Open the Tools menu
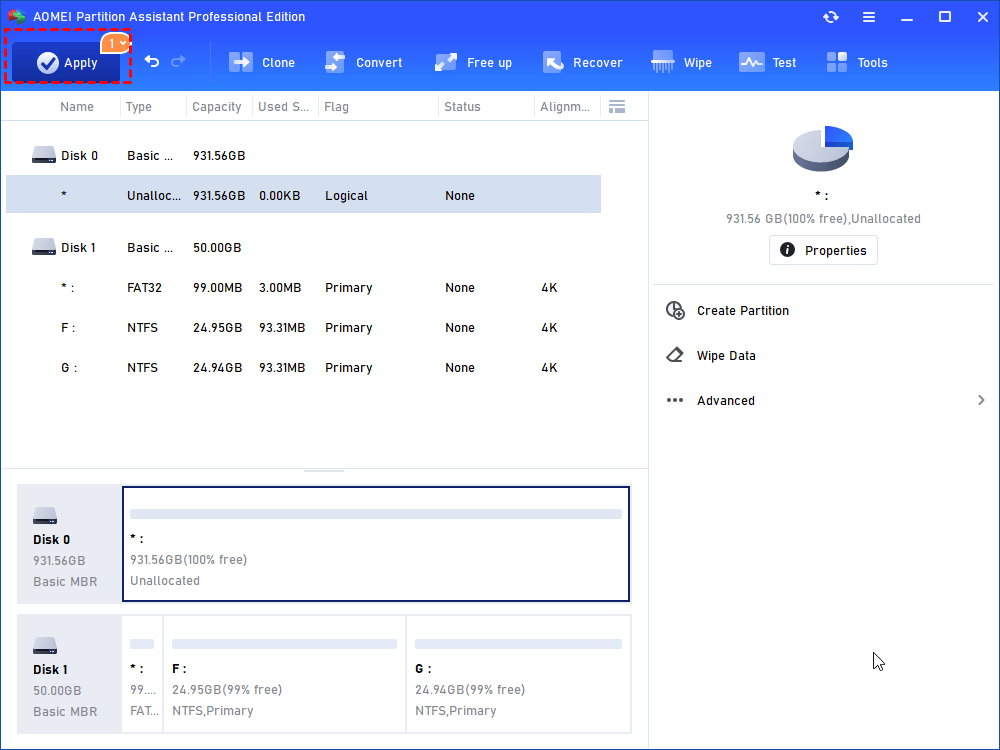The width and height of the screenshot is (1000, 750). [x=857, y=62]
